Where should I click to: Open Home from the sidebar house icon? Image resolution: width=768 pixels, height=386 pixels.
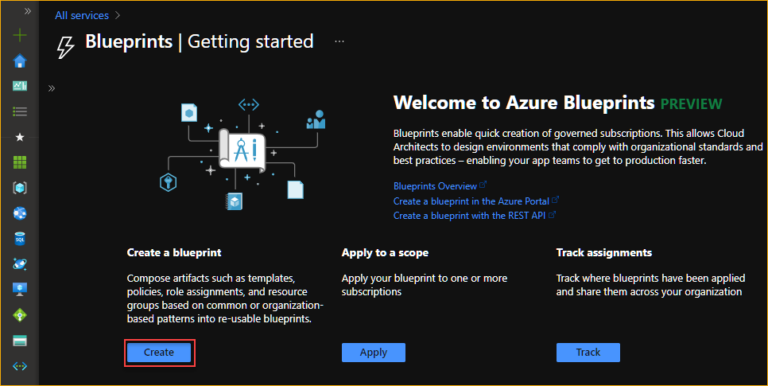(x=20, y=61)
